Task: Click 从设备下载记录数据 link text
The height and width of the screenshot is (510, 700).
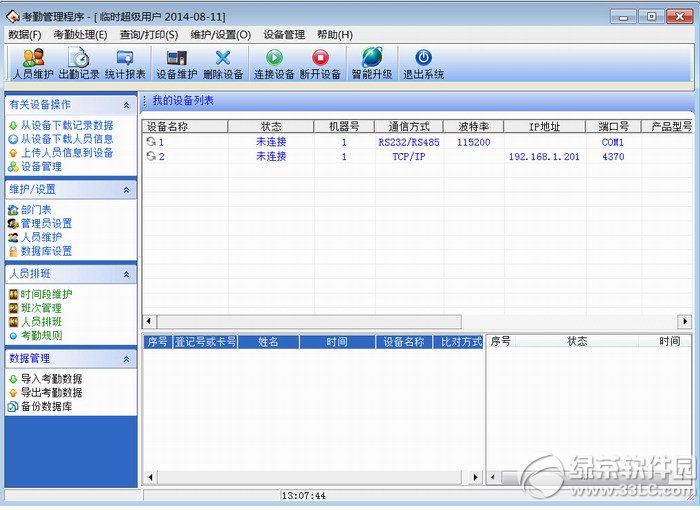Action: [x=67, y=125]
